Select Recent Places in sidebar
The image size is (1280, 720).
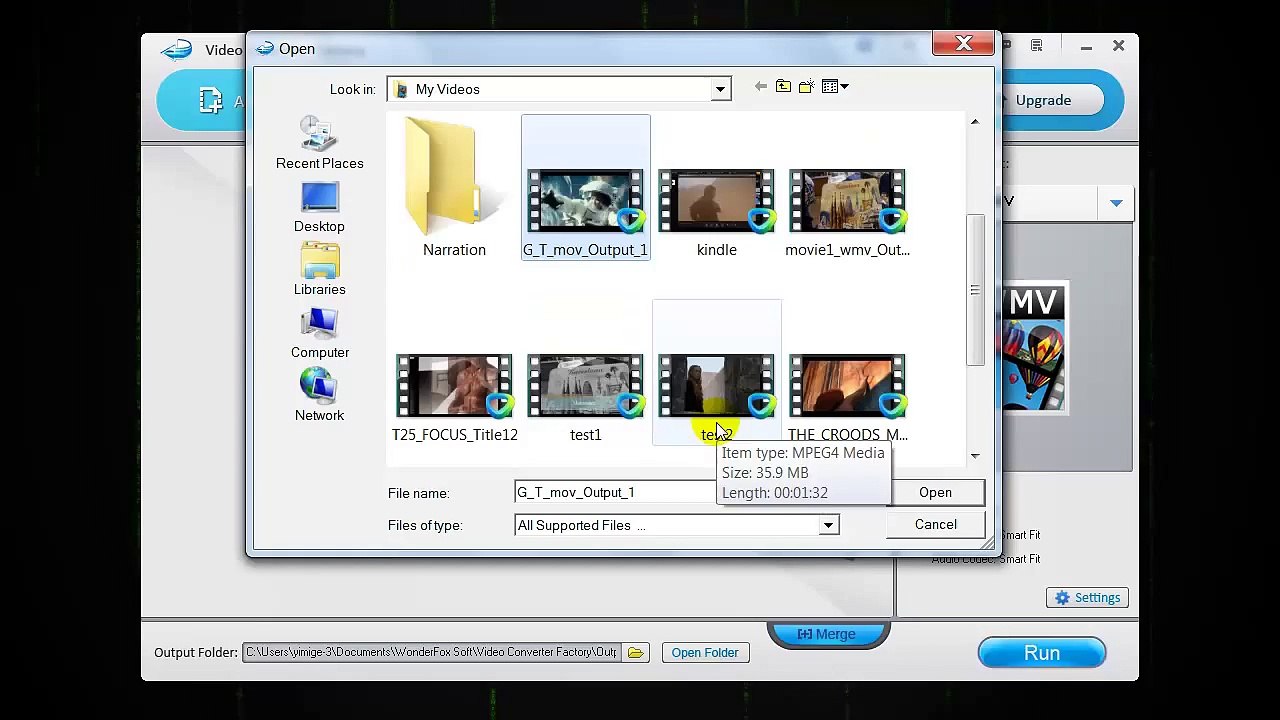click(x=320, y=143)
